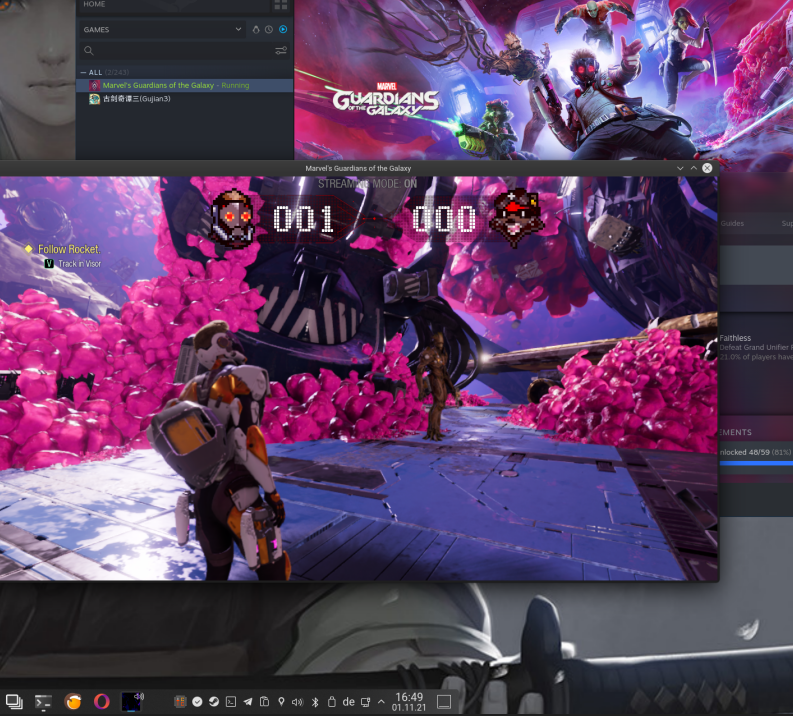Click the game window title bar text
793x716 pixels.
tap(358, 168)
